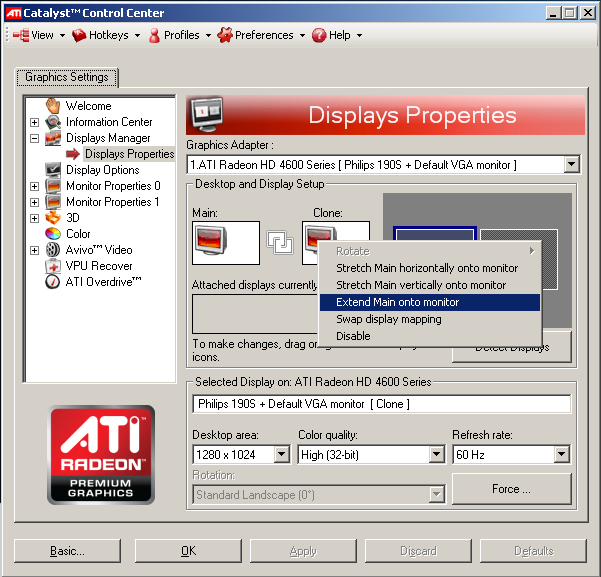The image size is (601, 577).
Task: Collapse the Displays Manager node
Action: [x=34, y=138]
